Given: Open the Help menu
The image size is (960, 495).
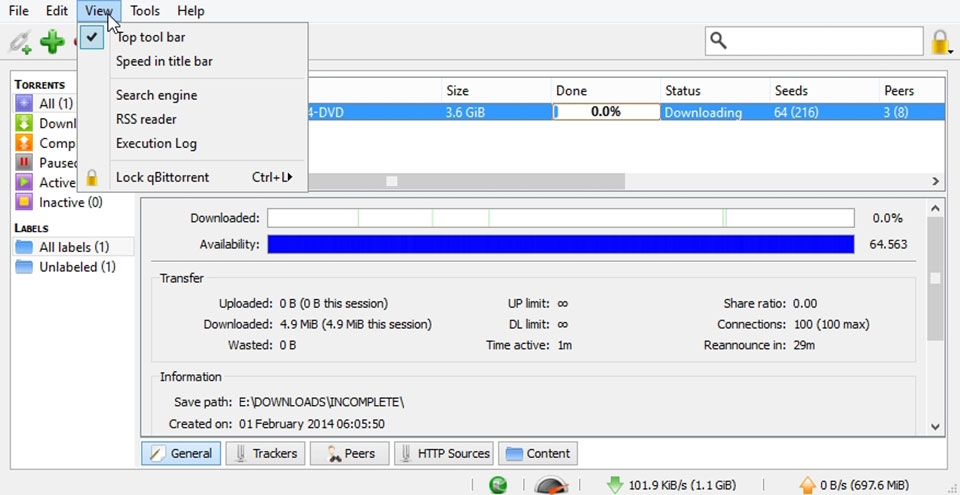Looking at the screenshot, I should tap(190, 11).
